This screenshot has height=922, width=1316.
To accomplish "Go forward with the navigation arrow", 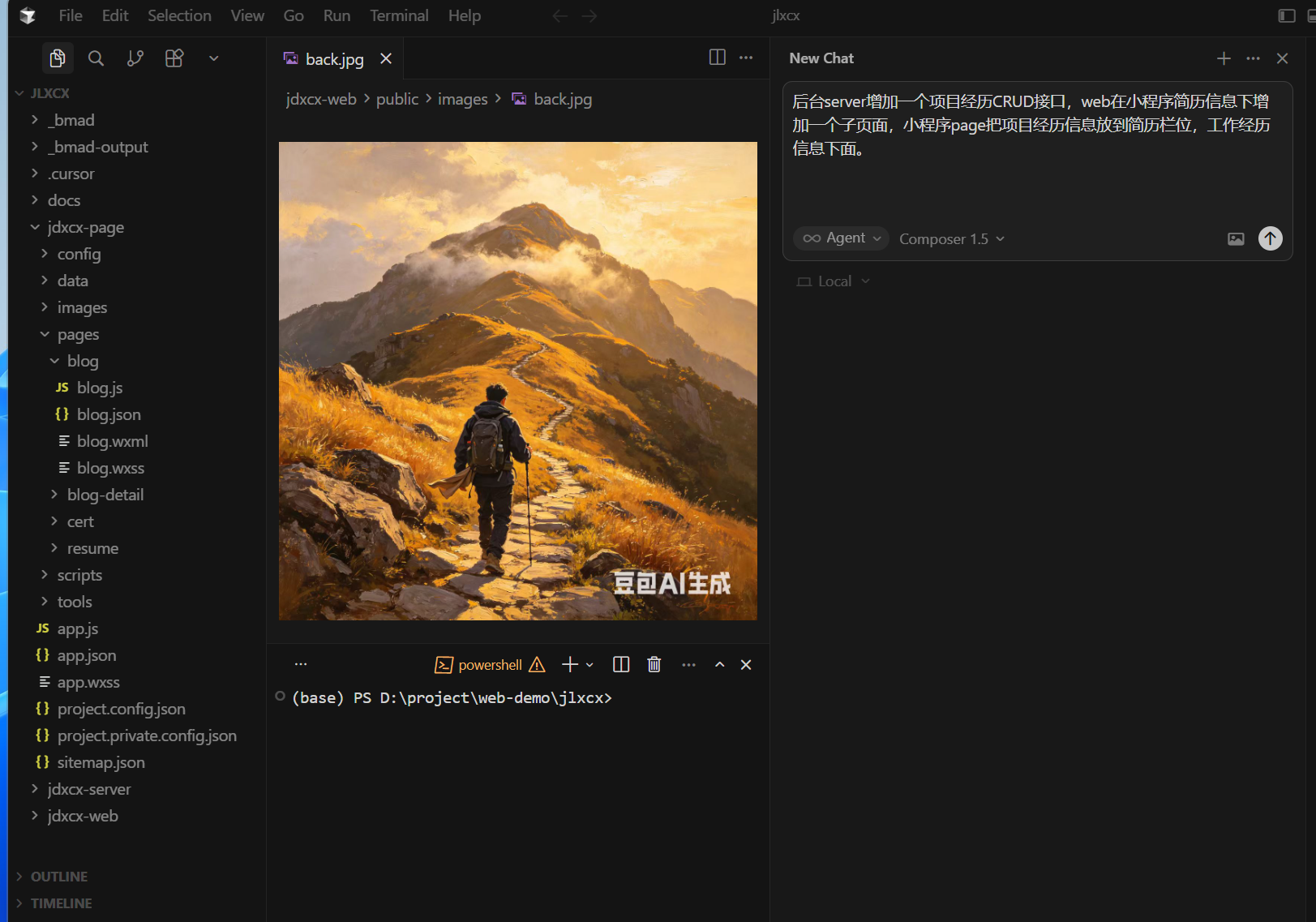I will tap(589, 15).
